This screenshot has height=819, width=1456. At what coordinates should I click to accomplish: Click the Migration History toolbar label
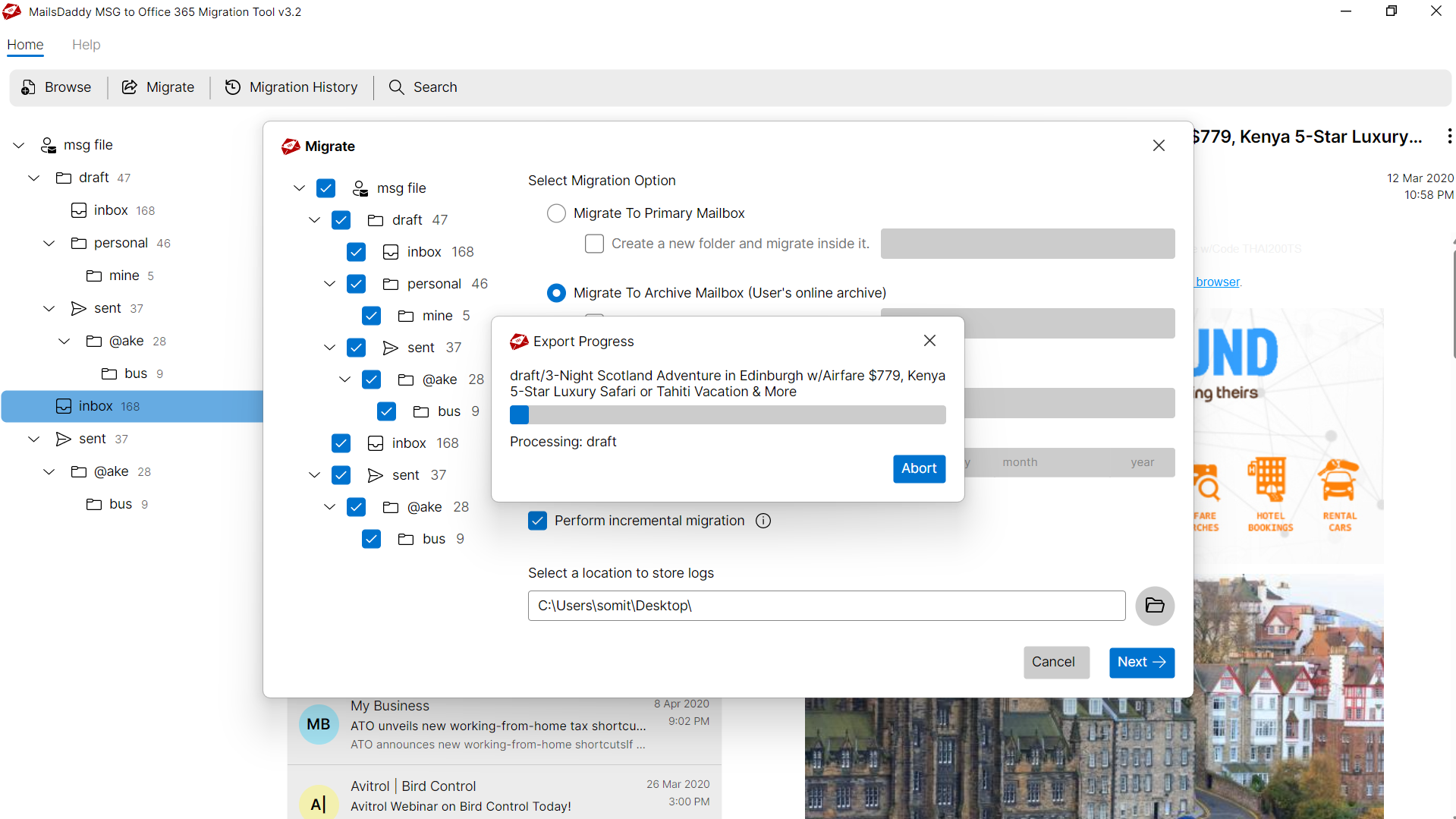tap(303, 87)
